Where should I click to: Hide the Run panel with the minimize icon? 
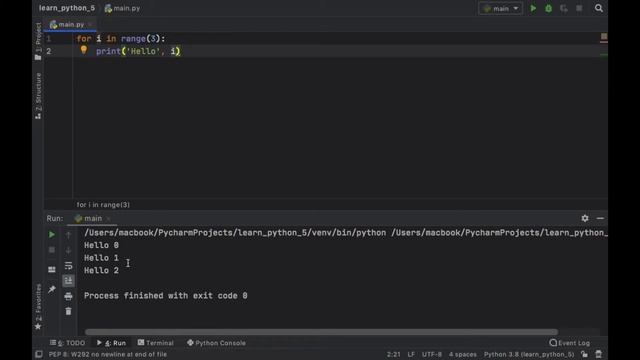pos(600,218)
